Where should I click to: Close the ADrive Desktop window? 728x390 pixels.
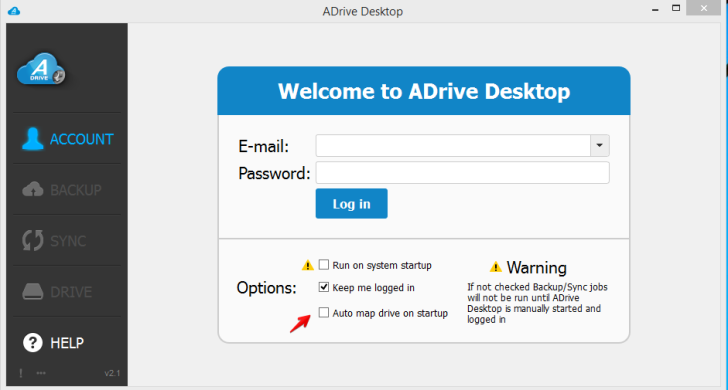pos(703,8)
